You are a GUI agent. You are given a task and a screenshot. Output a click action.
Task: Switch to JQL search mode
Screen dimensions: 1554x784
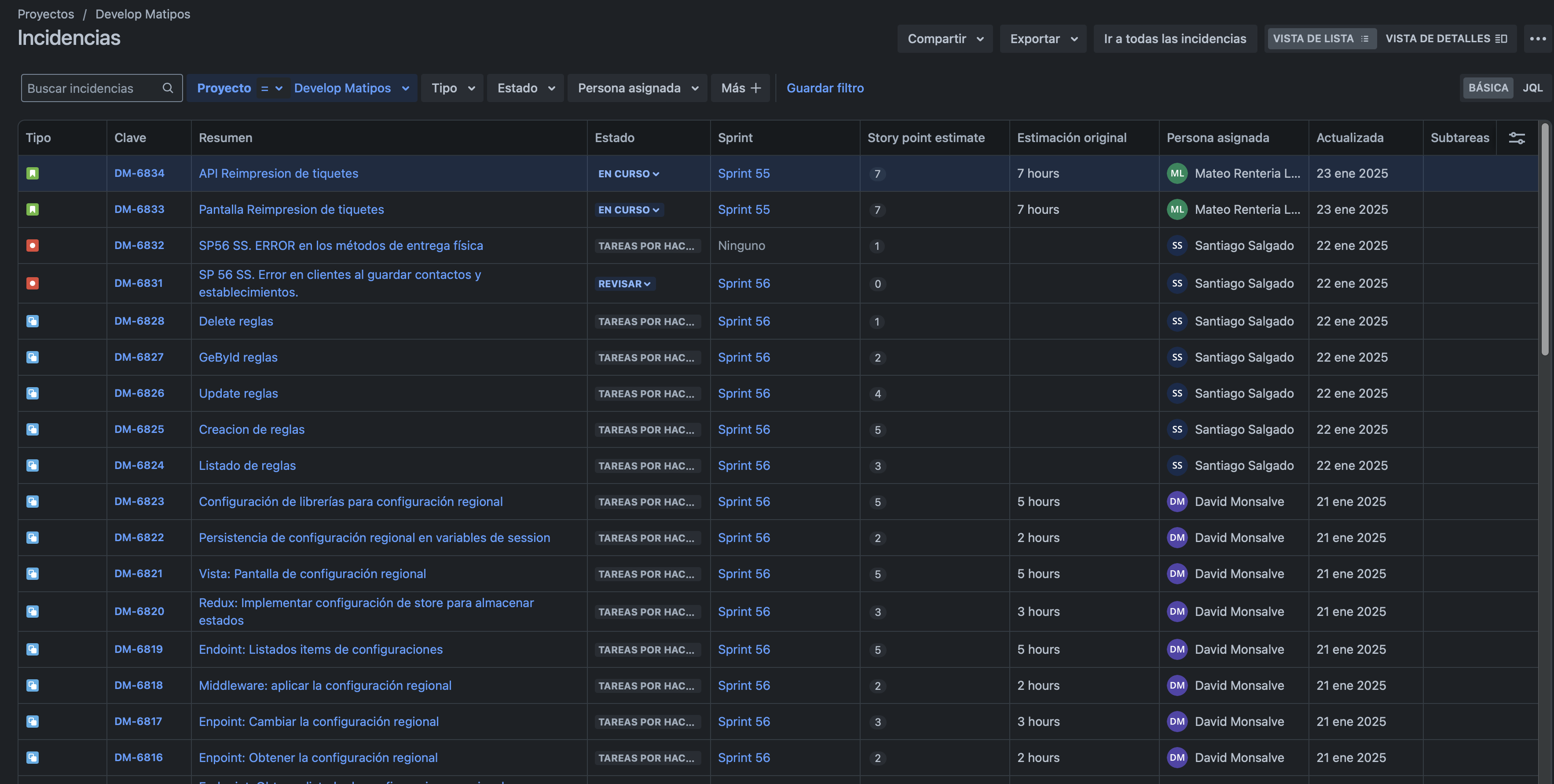click(x=1532, y=88)
